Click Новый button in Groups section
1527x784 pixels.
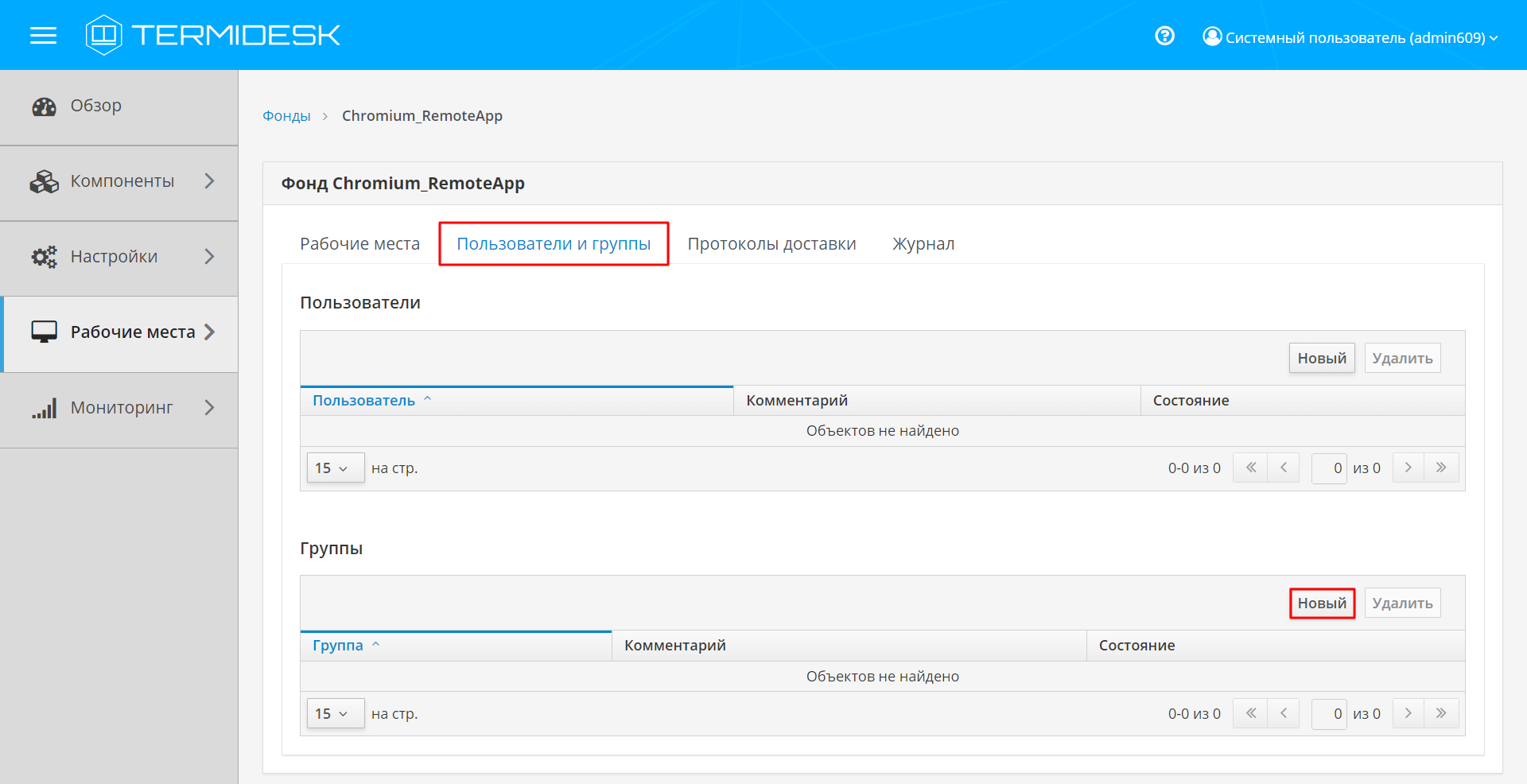click(1321, 604)
